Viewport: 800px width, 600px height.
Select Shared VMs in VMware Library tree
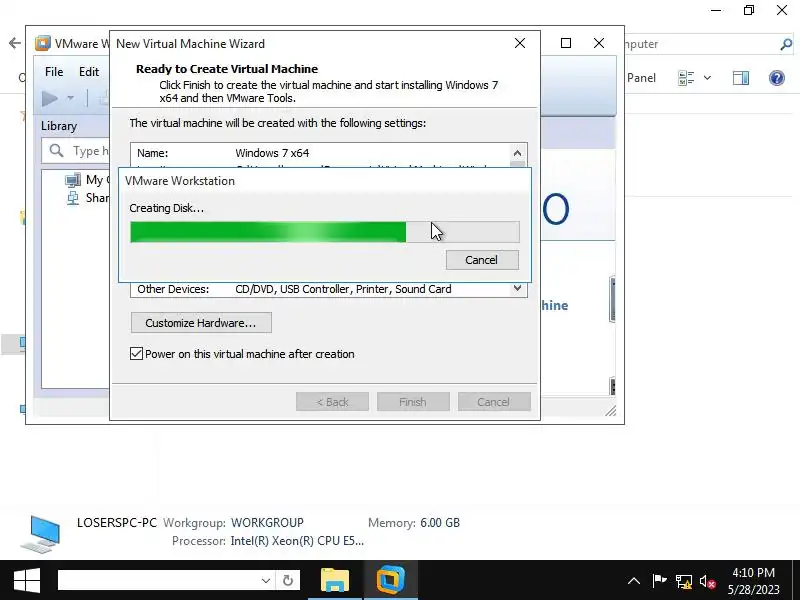coord(87,198)
